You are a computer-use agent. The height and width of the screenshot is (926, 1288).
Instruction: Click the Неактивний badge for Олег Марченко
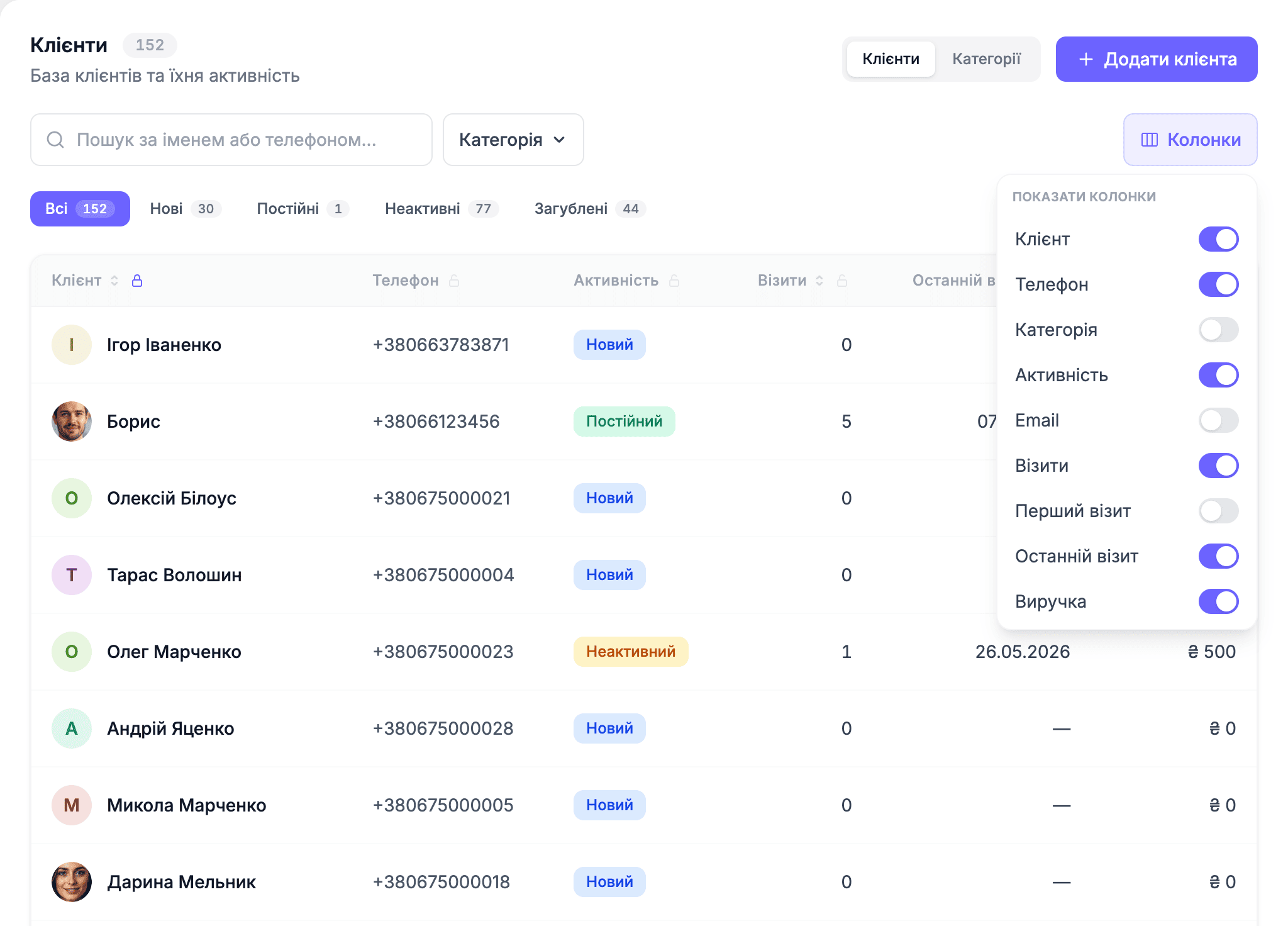tap(631, 652)
